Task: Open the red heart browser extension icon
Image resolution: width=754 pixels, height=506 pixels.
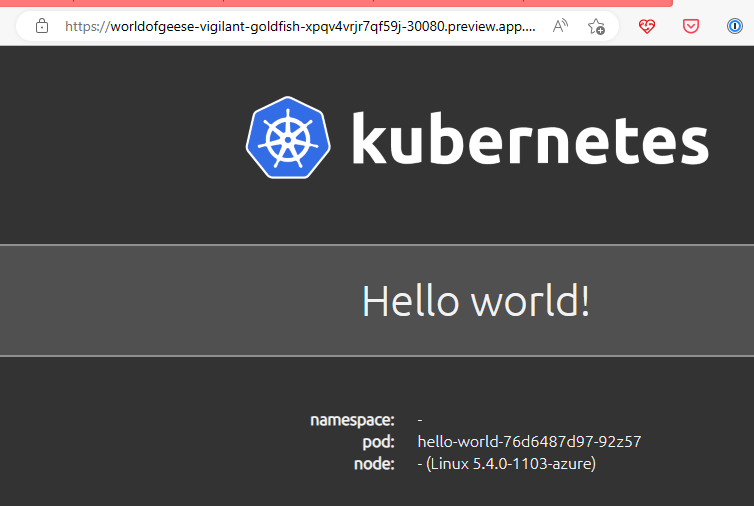Action: [647, 26]
